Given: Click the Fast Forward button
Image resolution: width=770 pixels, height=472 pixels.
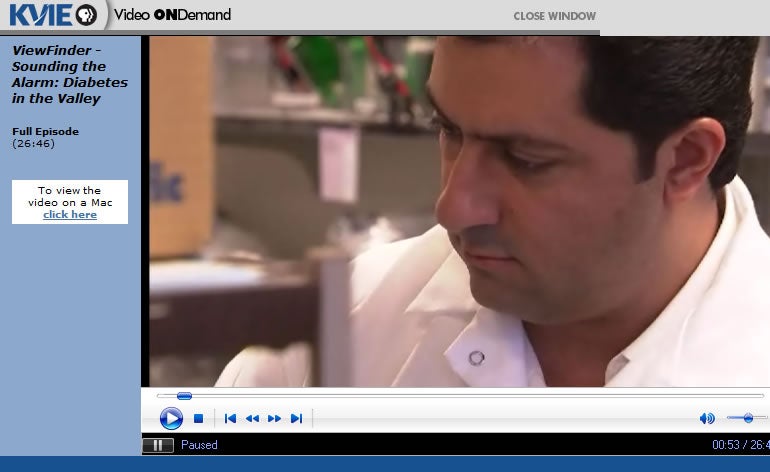Looking at the screenshot, I should tap(274, 419).
